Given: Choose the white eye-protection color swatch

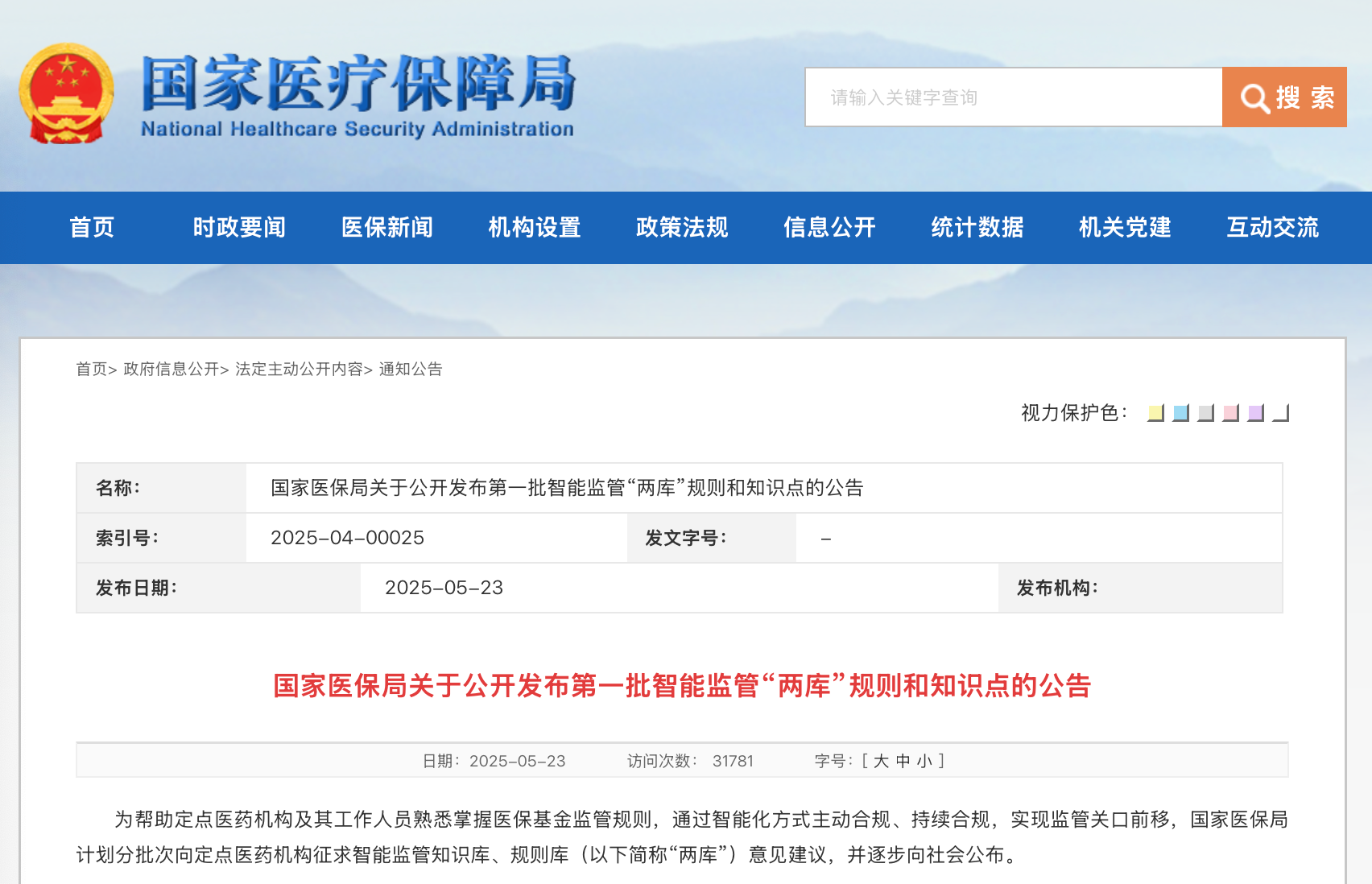Looking at the screenshot, I should coord(1280,413).
